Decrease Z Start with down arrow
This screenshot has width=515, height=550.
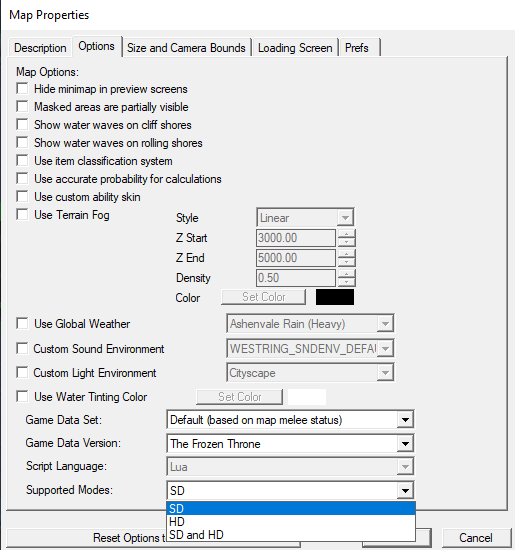tap(347, 242)
